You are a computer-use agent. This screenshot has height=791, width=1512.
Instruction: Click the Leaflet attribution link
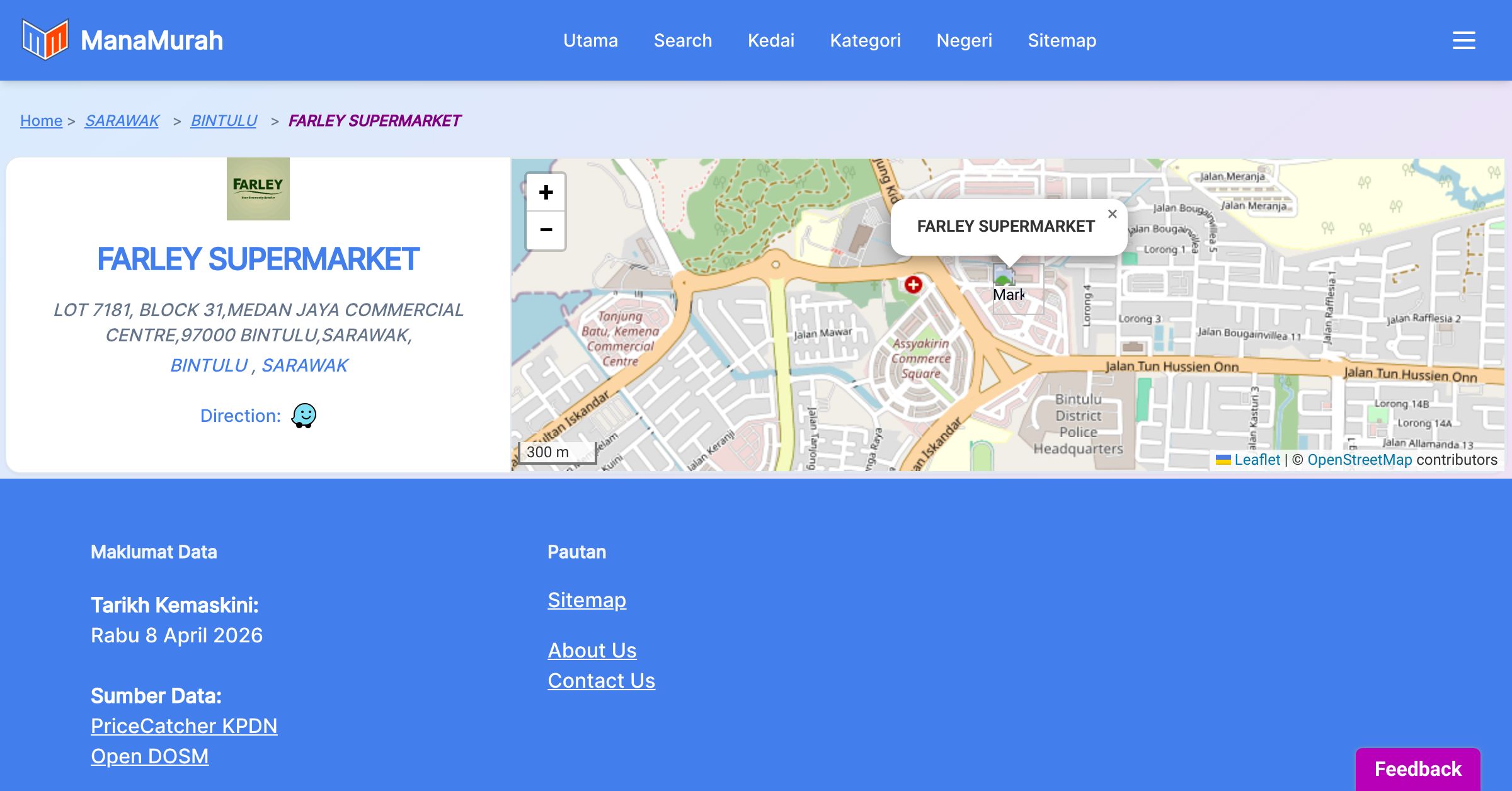coord(1257,460)
